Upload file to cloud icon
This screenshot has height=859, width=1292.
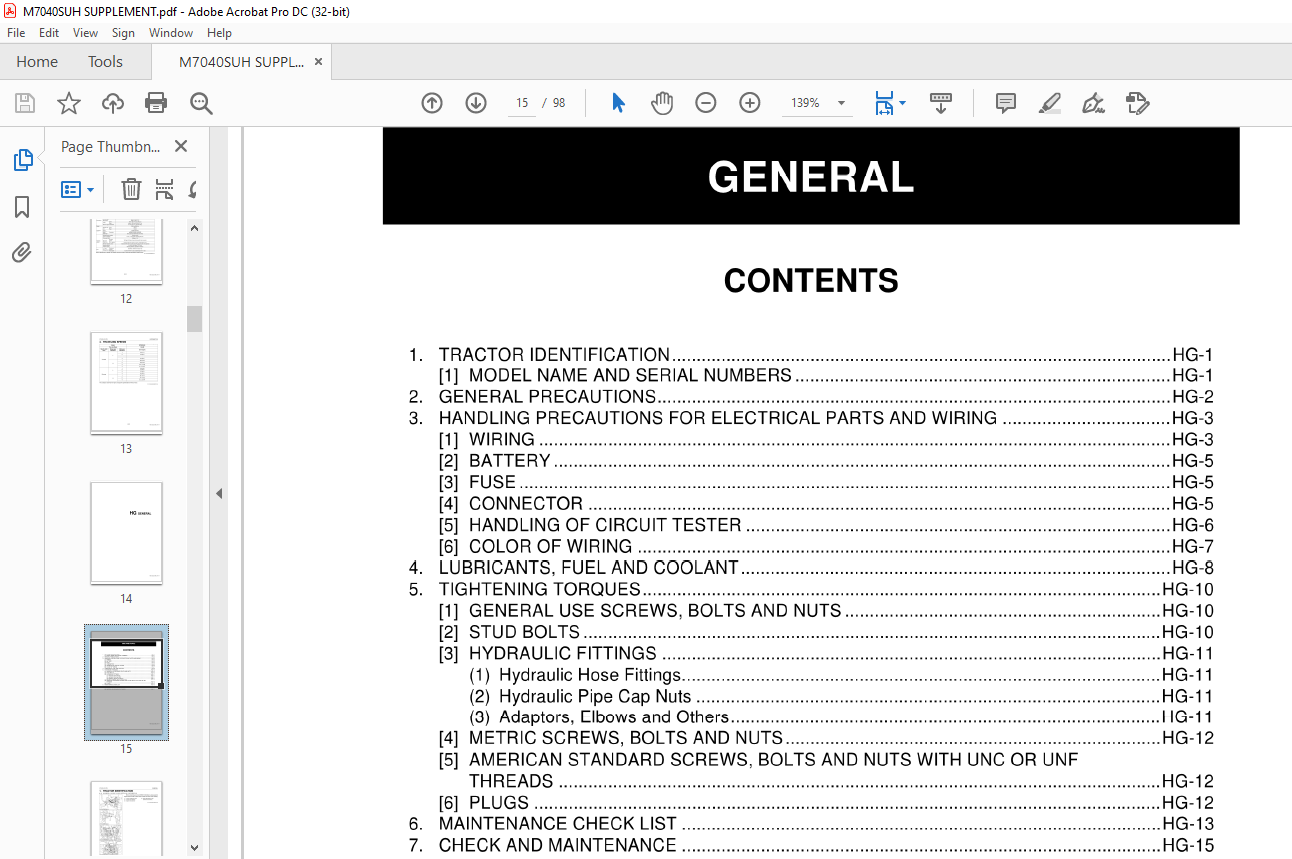(x=113, y=103)
